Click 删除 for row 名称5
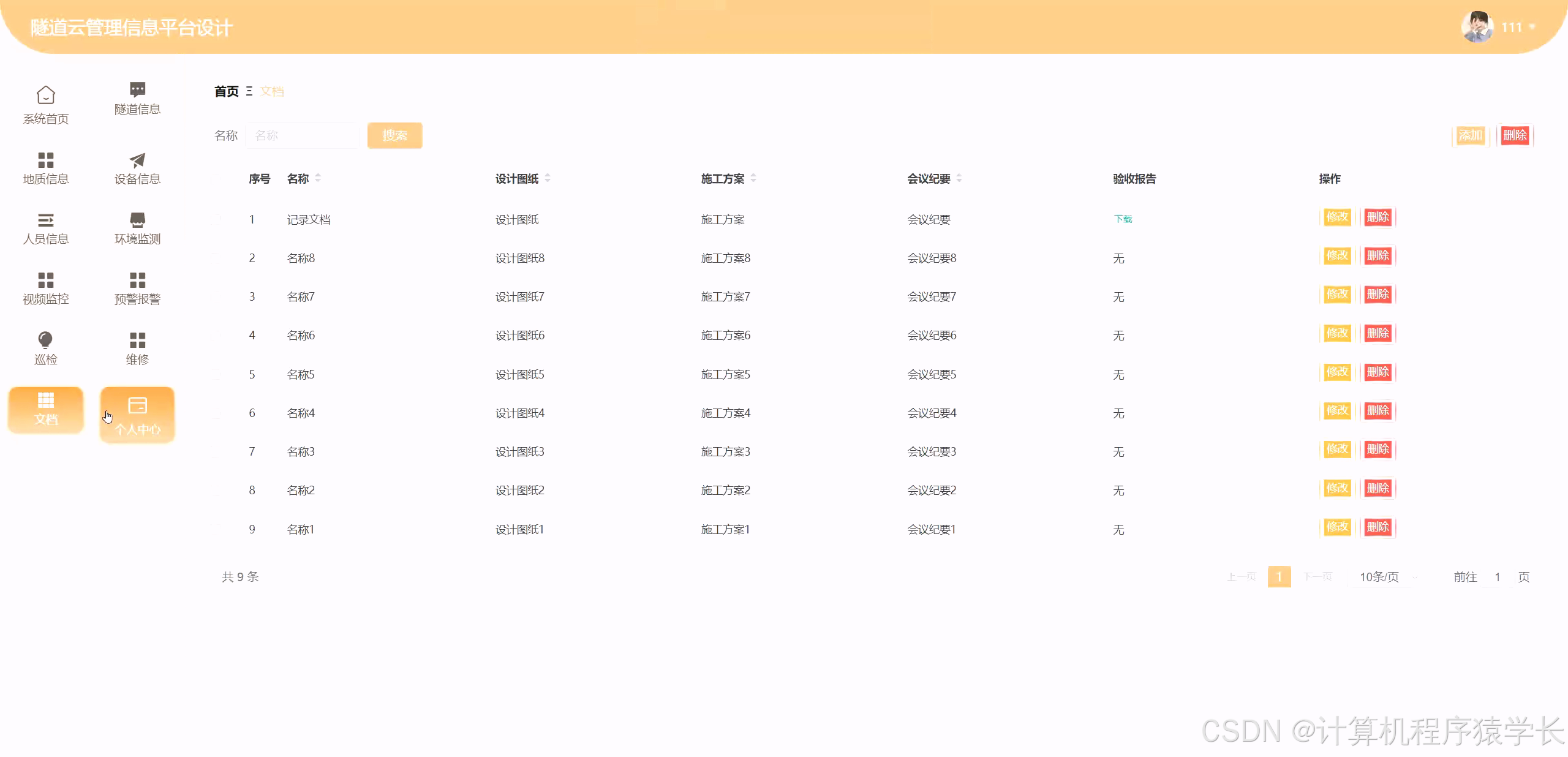Image resolution: width=1568 pixels, height=757 pixels. pos(1378,372)
